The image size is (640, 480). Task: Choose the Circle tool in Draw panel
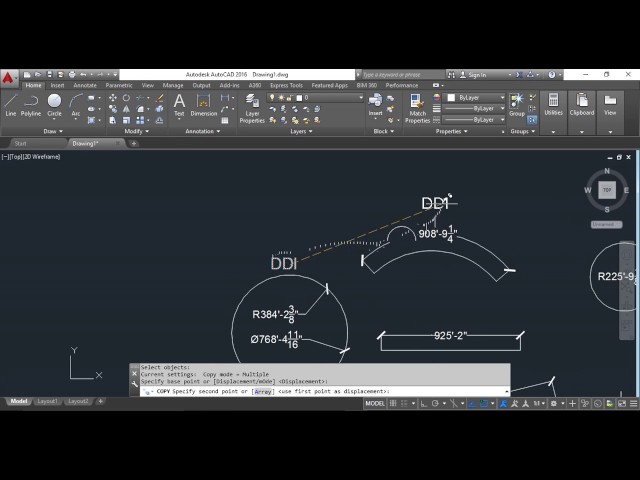54,105
